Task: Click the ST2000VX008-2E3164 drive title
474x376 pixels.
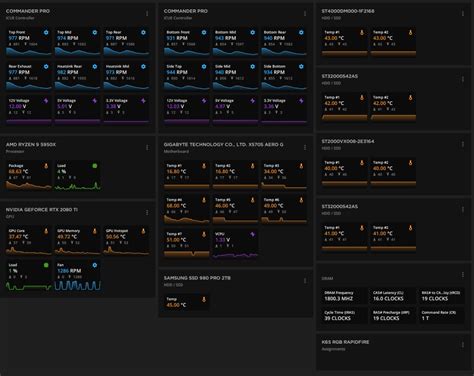Action: (348, 141)
